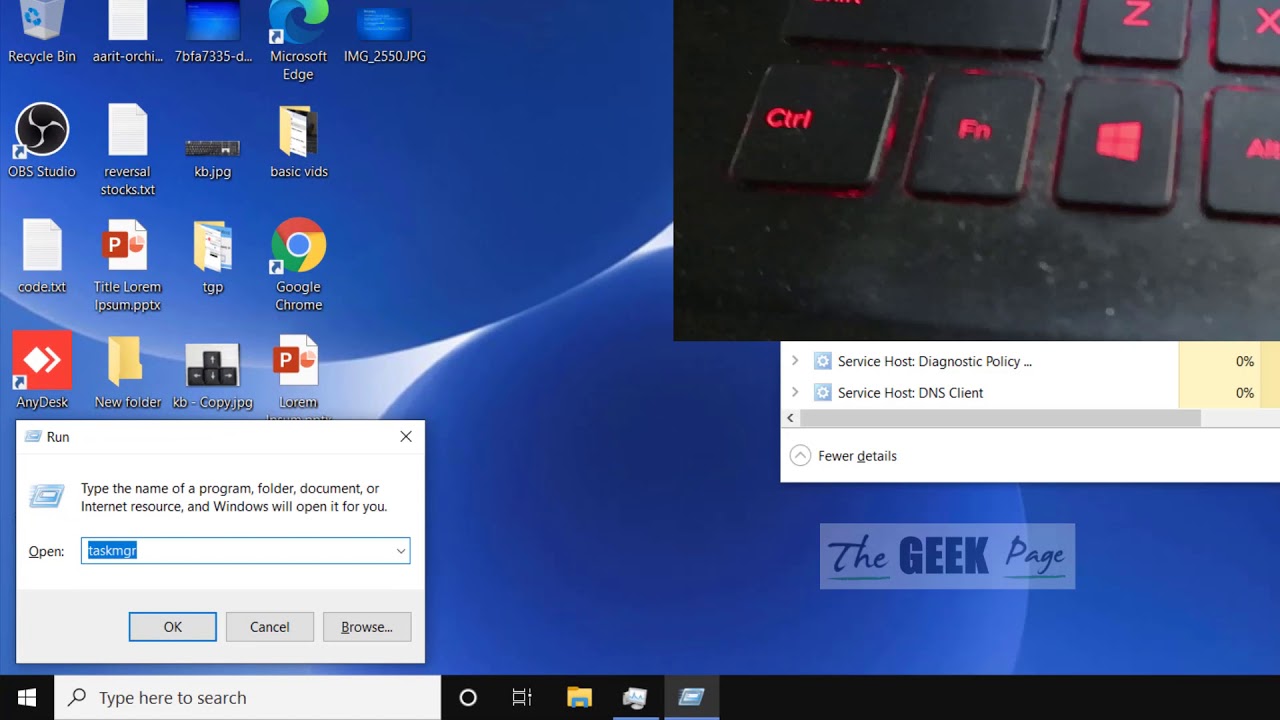Viewport: 1280px width, 720px height.
Task: Click the Run dialog taskbar icon
Action: click(691, 698)
